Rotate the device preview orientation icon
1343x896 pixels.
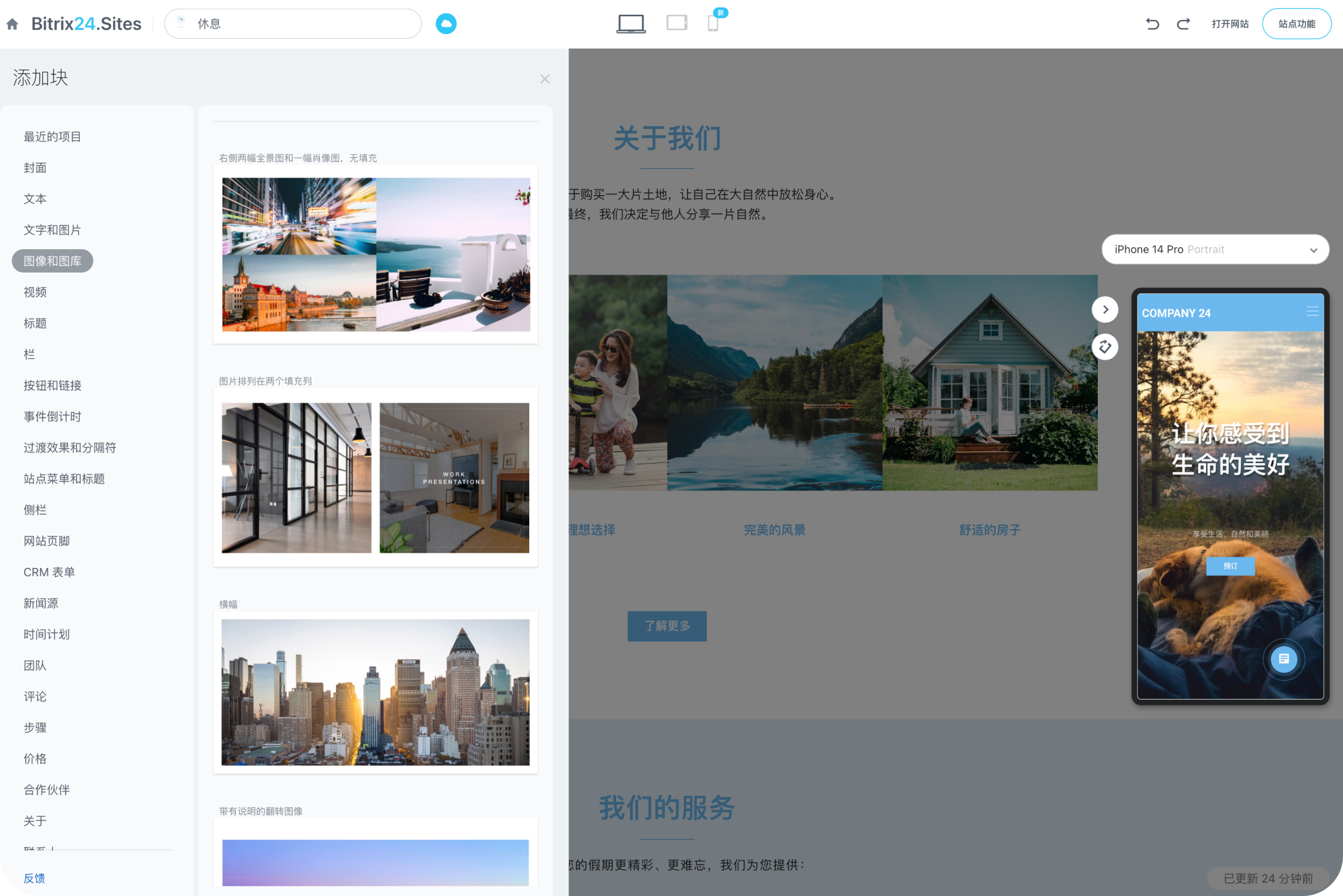pos(1104,347)
